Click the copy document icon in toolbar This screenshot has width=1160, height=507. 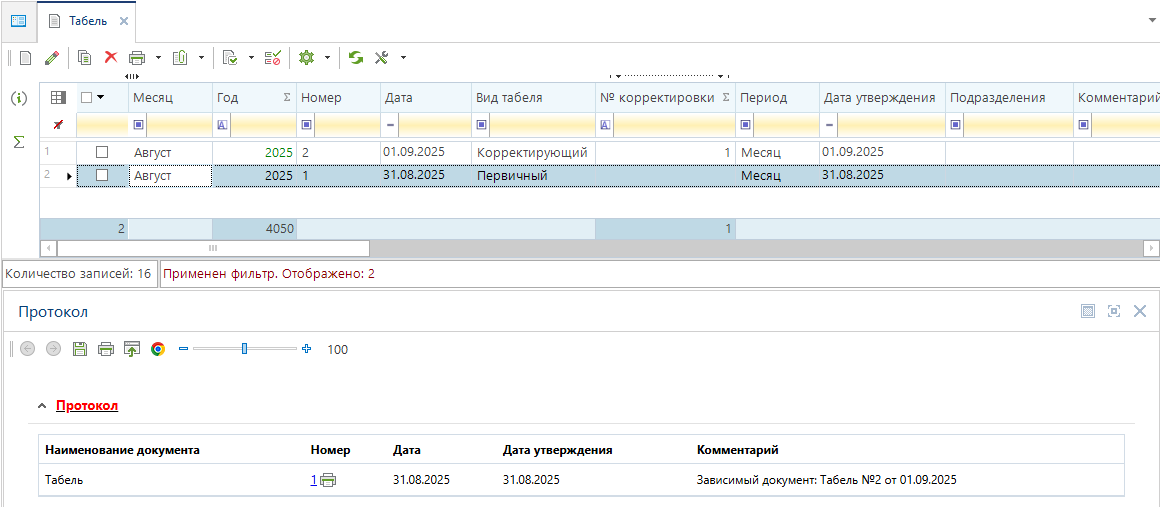point(85,58)
